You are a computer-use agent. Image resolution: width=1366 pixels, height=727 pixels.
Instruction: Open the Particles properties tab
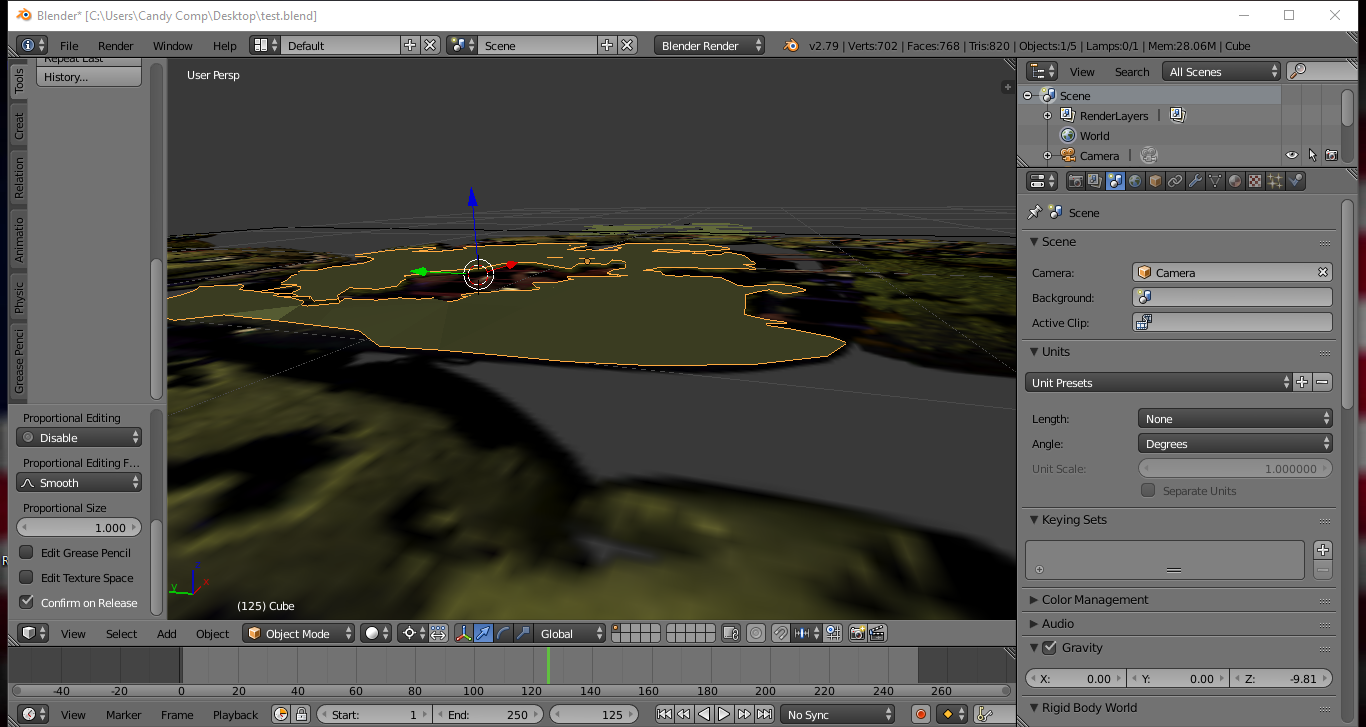(1275, 181)
